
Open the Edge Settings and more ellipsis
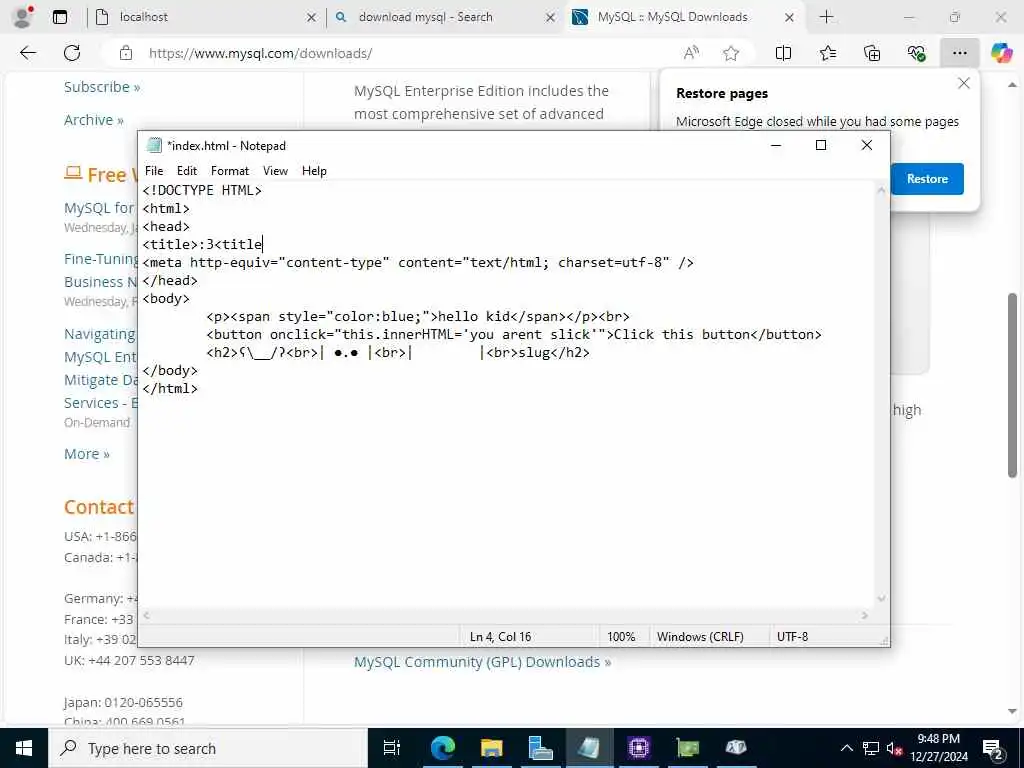pos(959,53)
